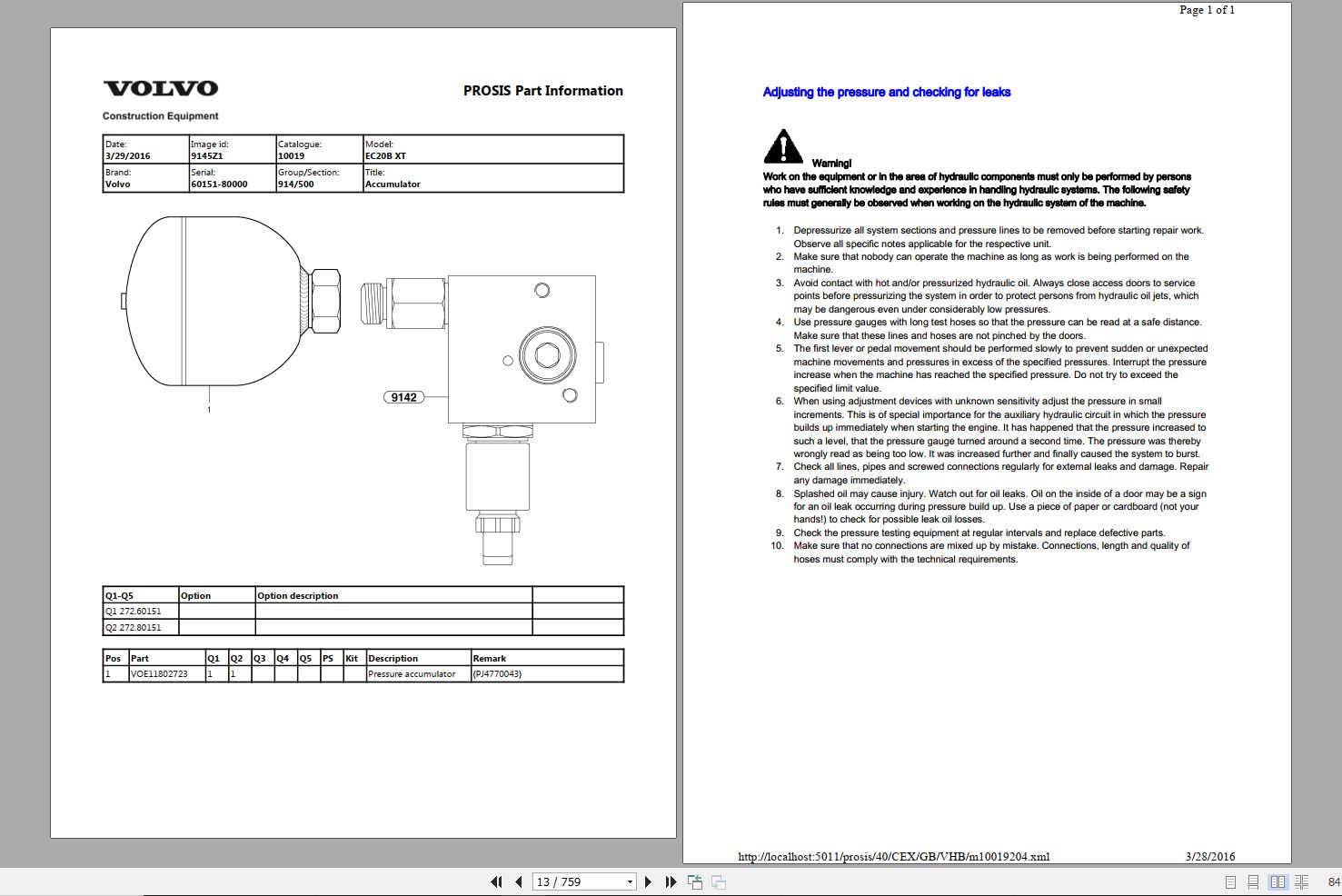Click the image id value 9145Z1
This screenshot has width=1342, height=896.
[206, 156]
